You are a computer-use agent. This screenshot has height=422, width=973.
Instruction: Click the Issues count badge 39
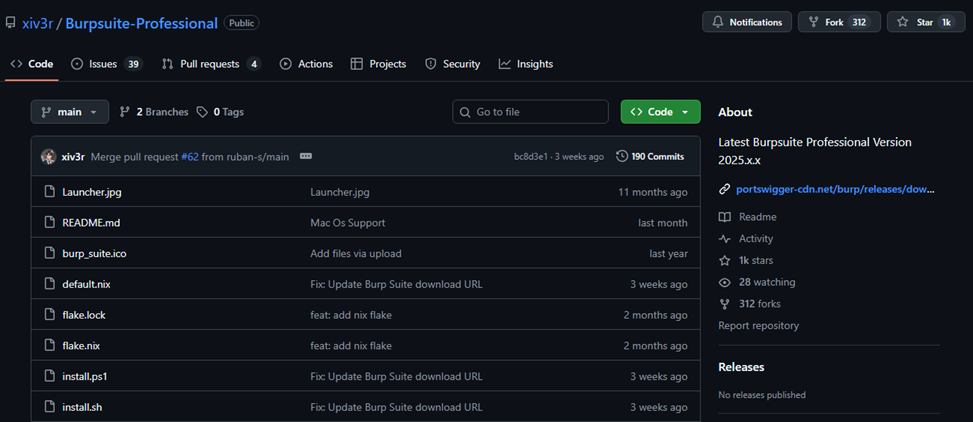[133, 64]
